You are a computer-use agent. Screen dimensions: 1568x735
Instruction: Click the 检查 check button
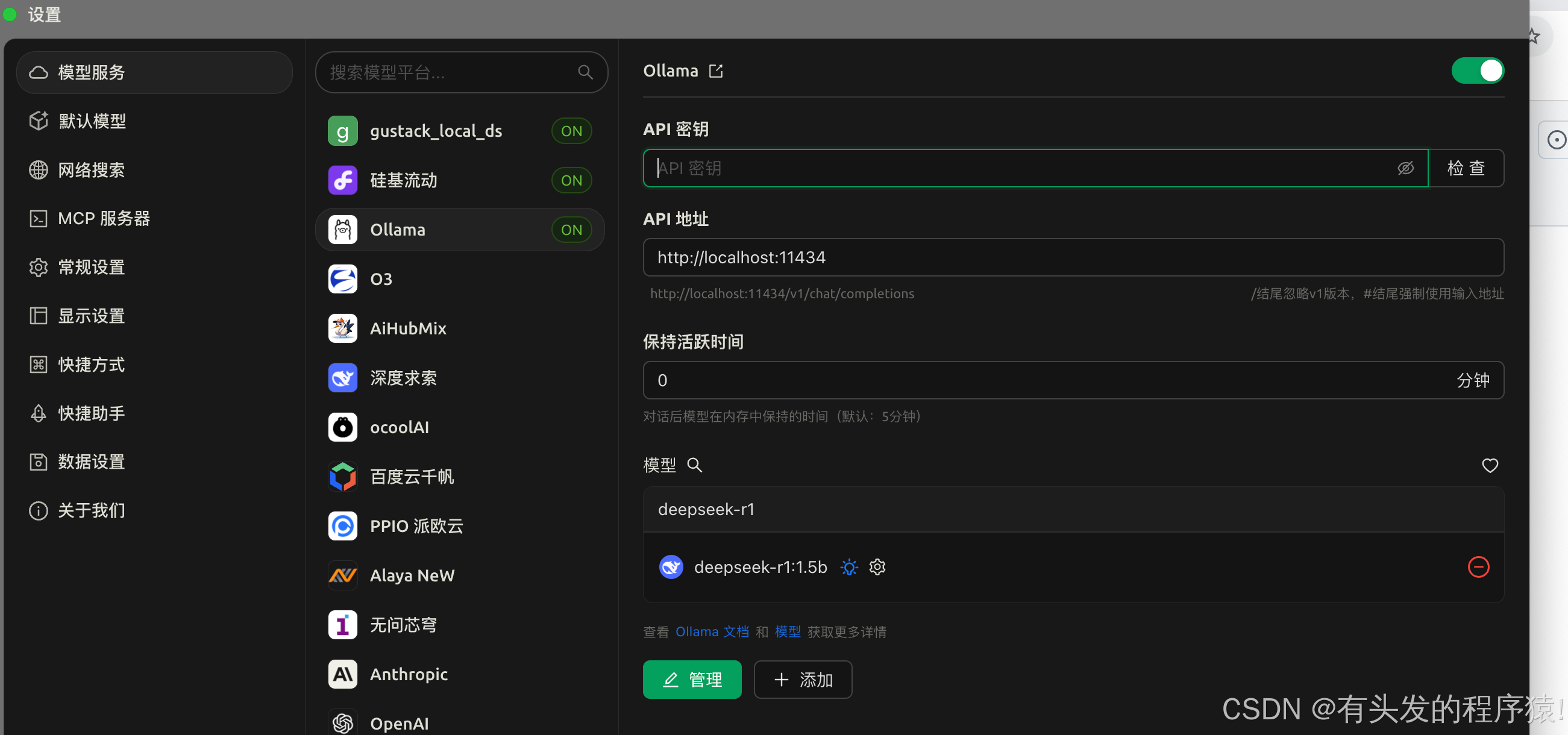1466,168
